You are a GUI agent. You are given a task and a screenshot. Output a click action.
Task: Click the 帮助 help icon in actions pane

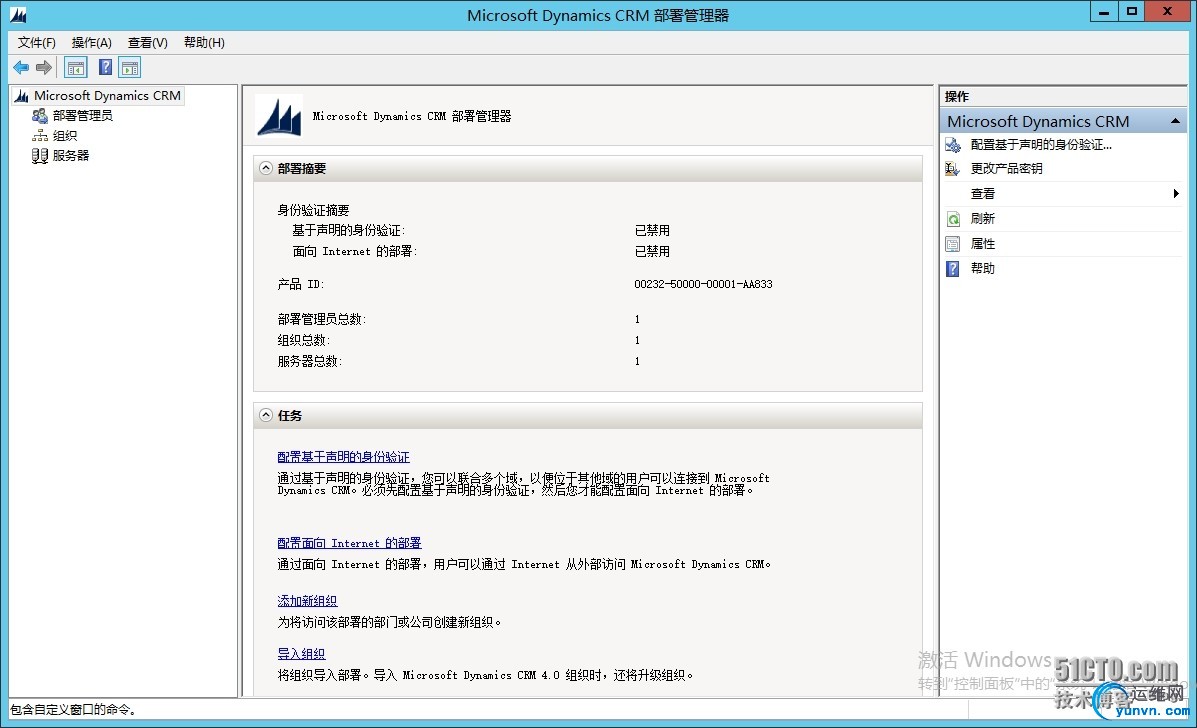tap(953, 269)
